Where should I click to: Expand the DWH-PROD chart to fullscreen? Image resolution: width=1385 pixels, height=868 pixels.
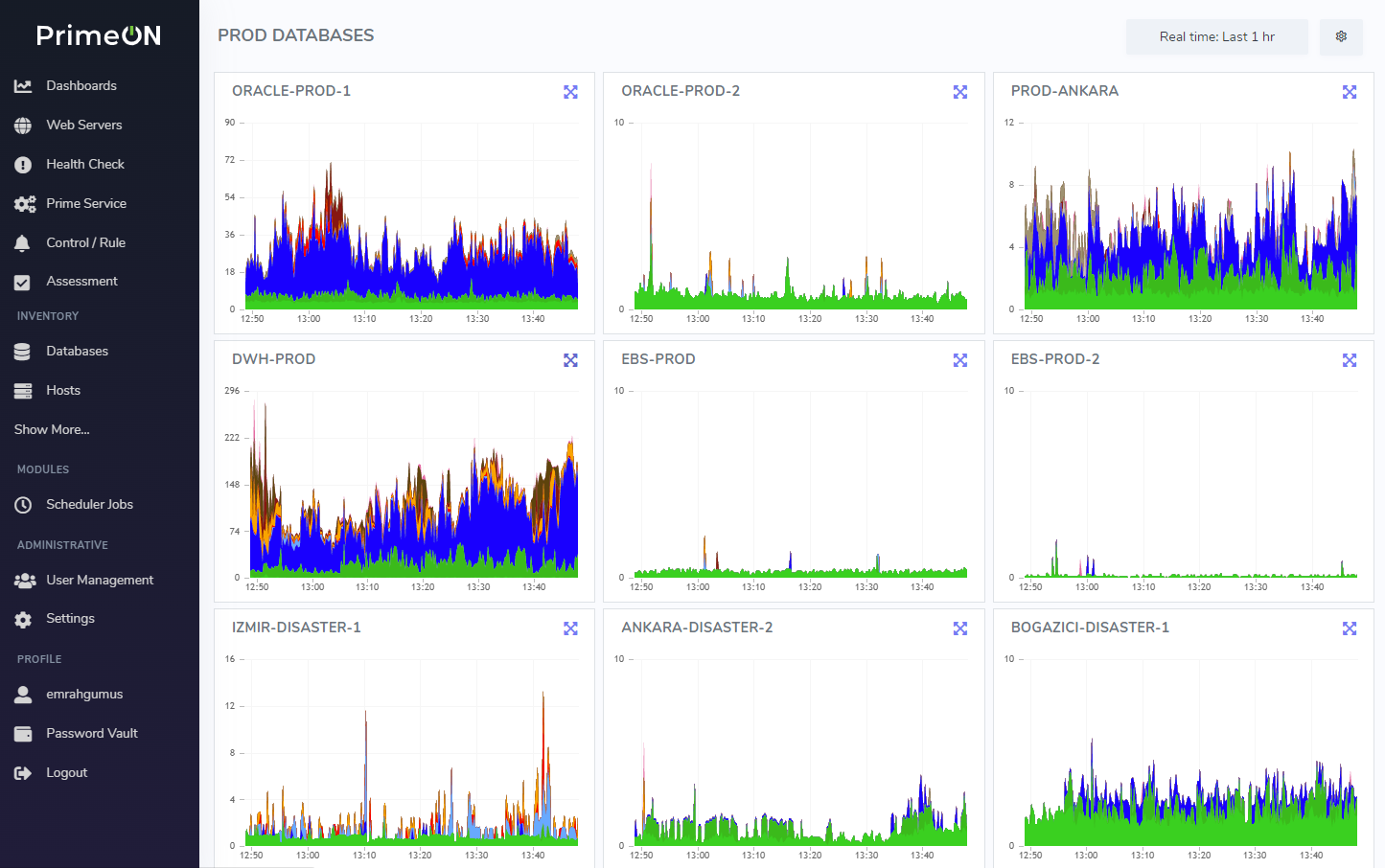pyautogui.click(x=570, y=360)
